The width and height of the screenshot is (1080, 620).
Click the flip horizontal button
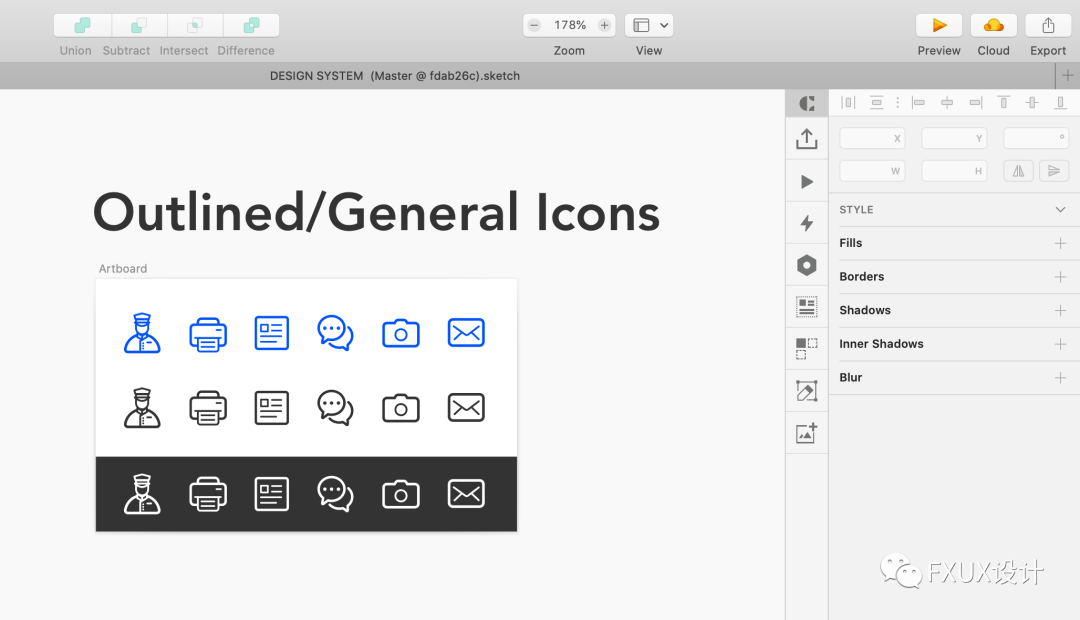[1018, 171]
